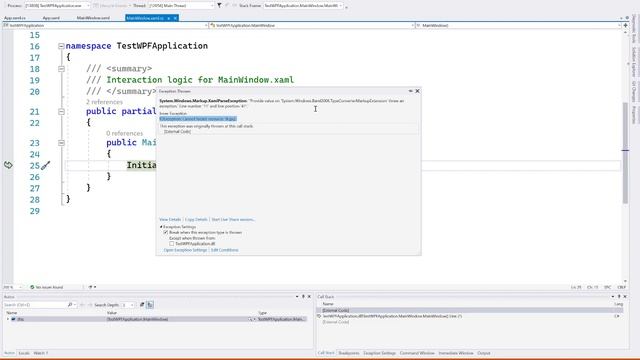The image size is (640, 360).
Task: Open the editor zoom percentage dropdown
Action: click(x=20, y=287)
